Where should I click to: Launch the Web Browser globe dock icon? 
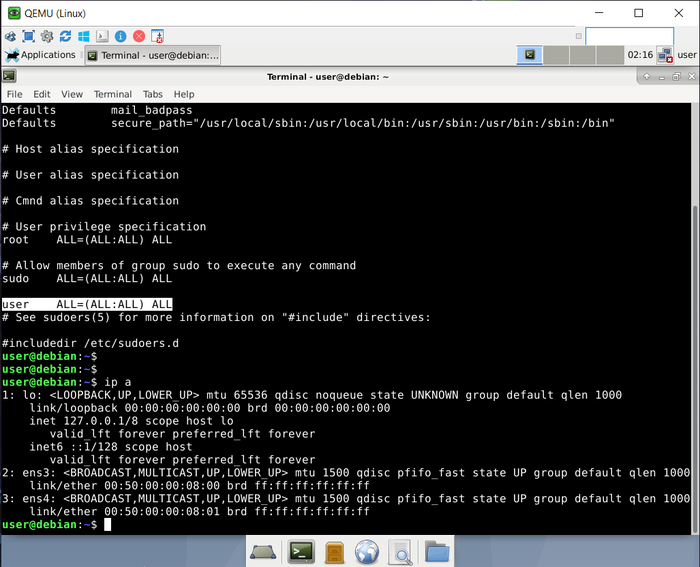click(367, 552)
